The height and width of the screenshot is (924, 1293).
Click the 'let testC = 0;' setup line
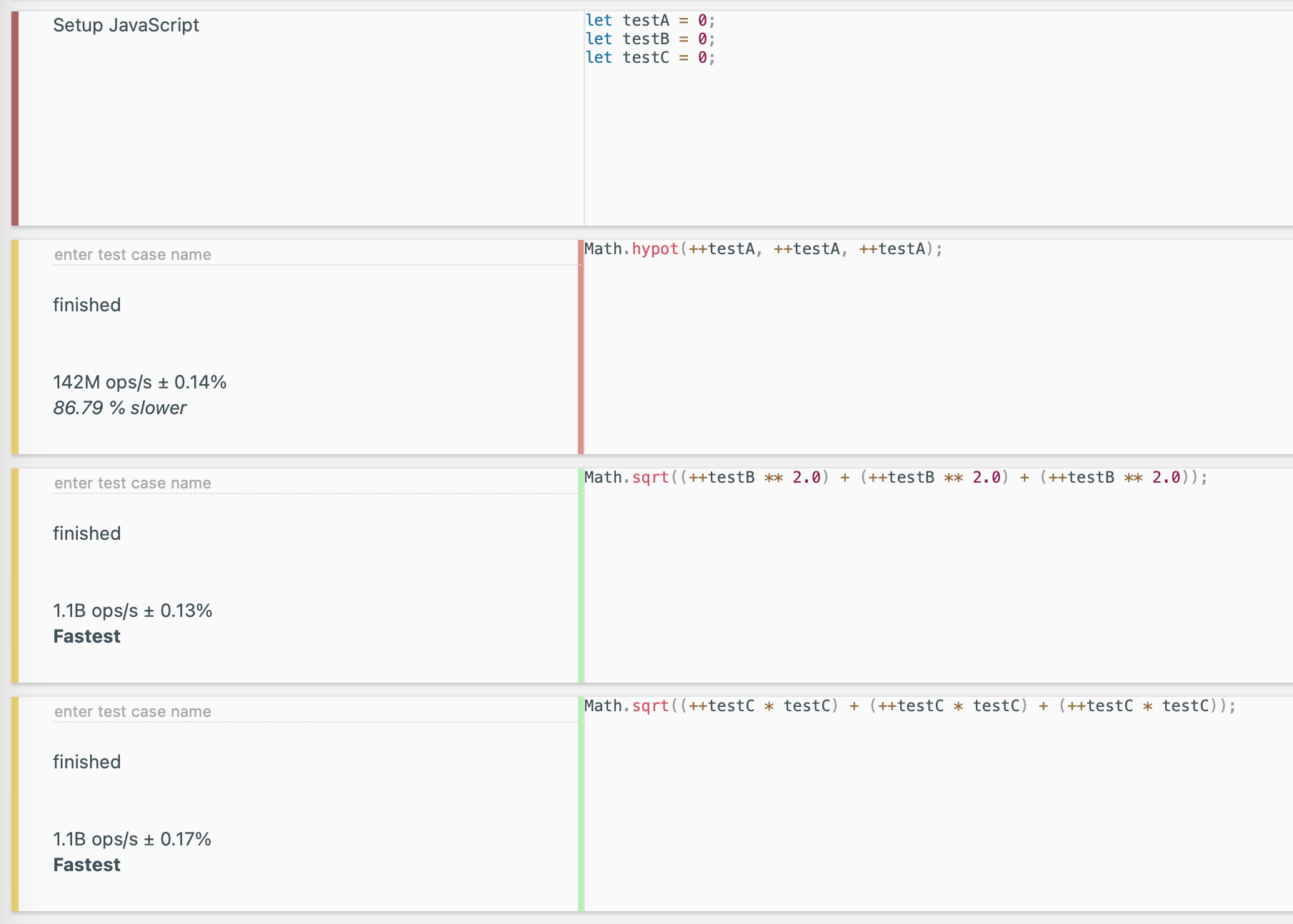point(649,58)
